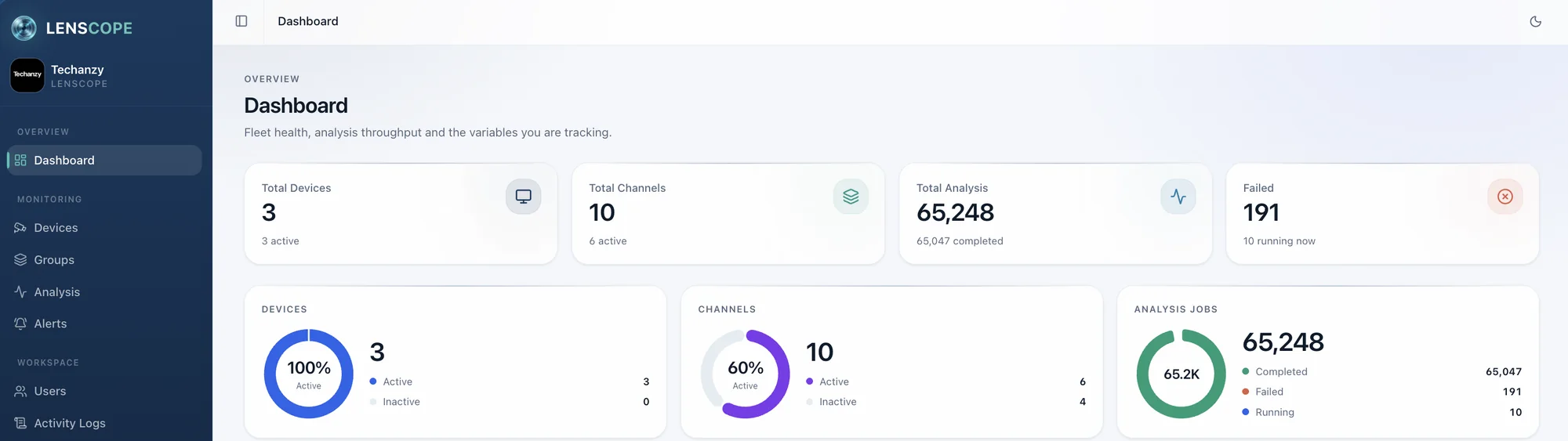Click the red Failed legend dot
Image resolution: width=1568 pixels, height=441 pixels.
1246,392
